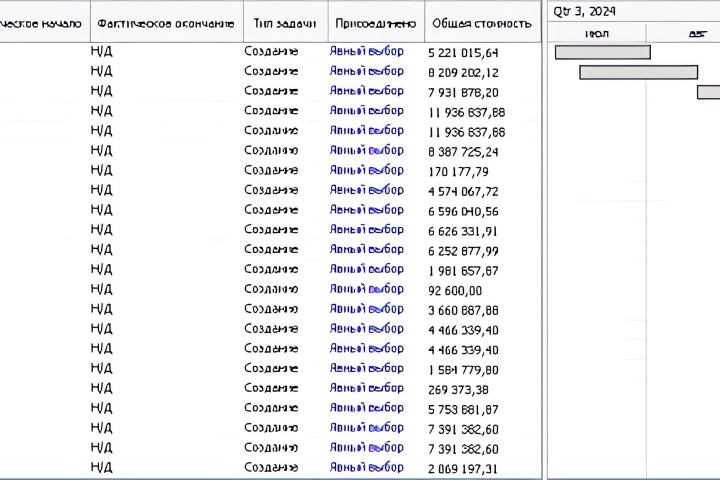Click Н/Д cell in row 2 069 197,31
The width and height of the screenshot is (720, 480).
[101, 468]
